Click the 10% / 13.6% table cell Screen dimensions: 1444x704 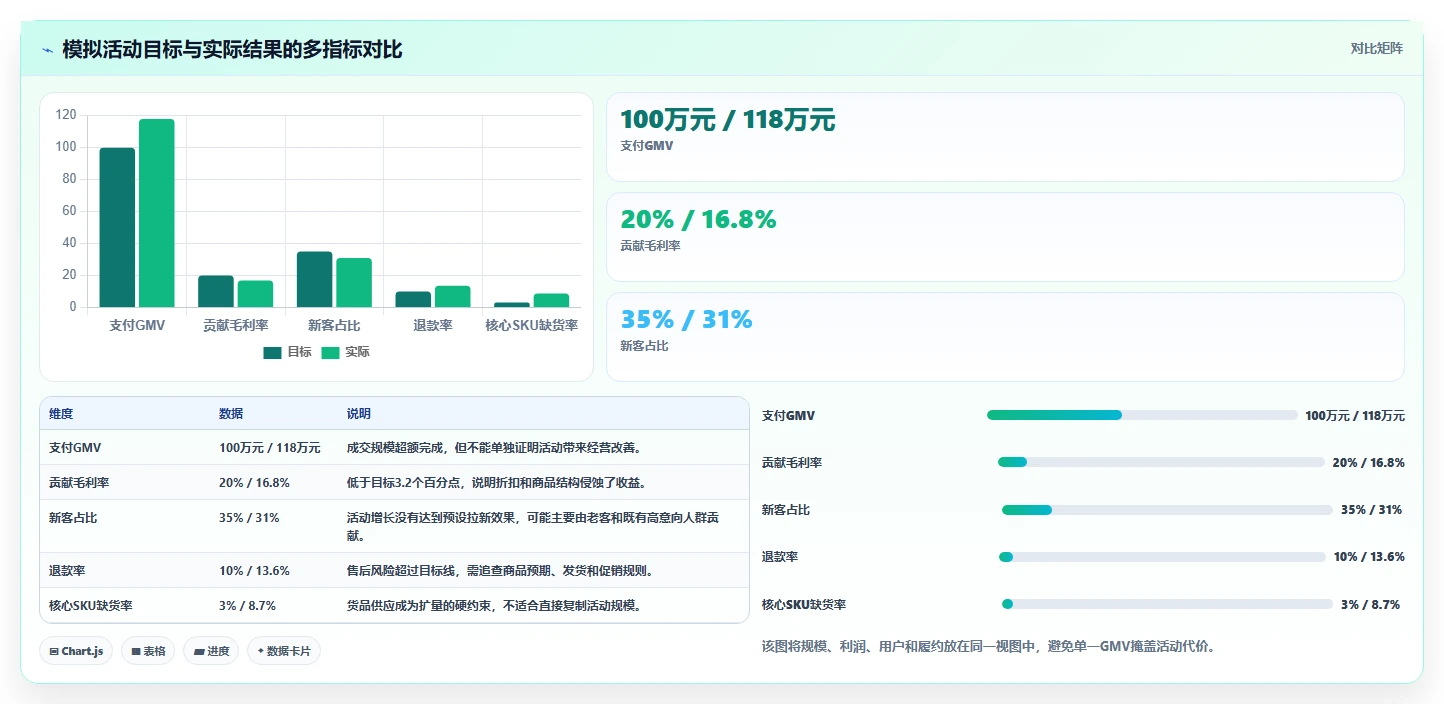[x=274, y=570]
